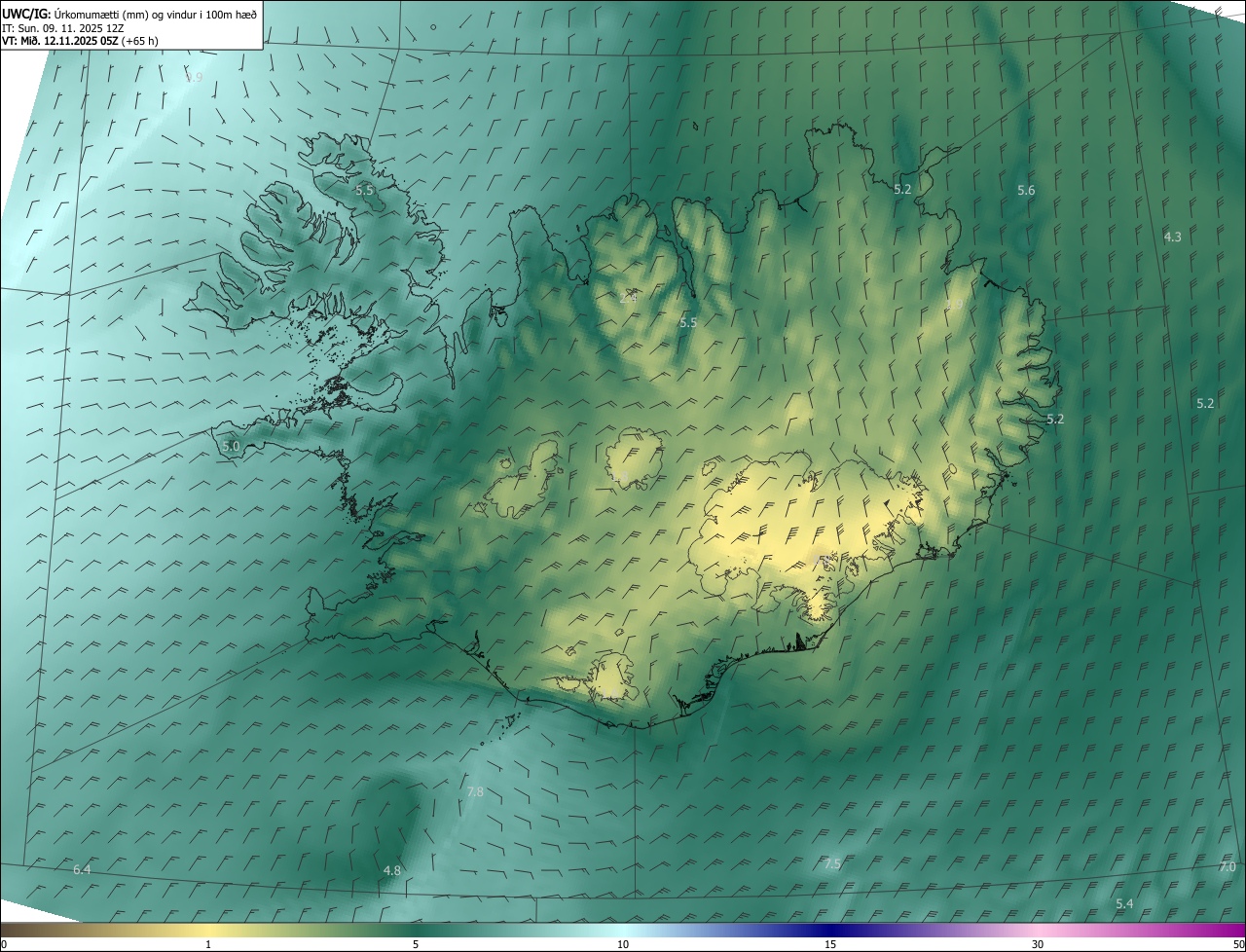This screenshot has width=1246, height=952.
Task: Click the 'VT: Mið. 12.11.2025 05Z (+65 h)' line
Action: click(x=80, y=41)
